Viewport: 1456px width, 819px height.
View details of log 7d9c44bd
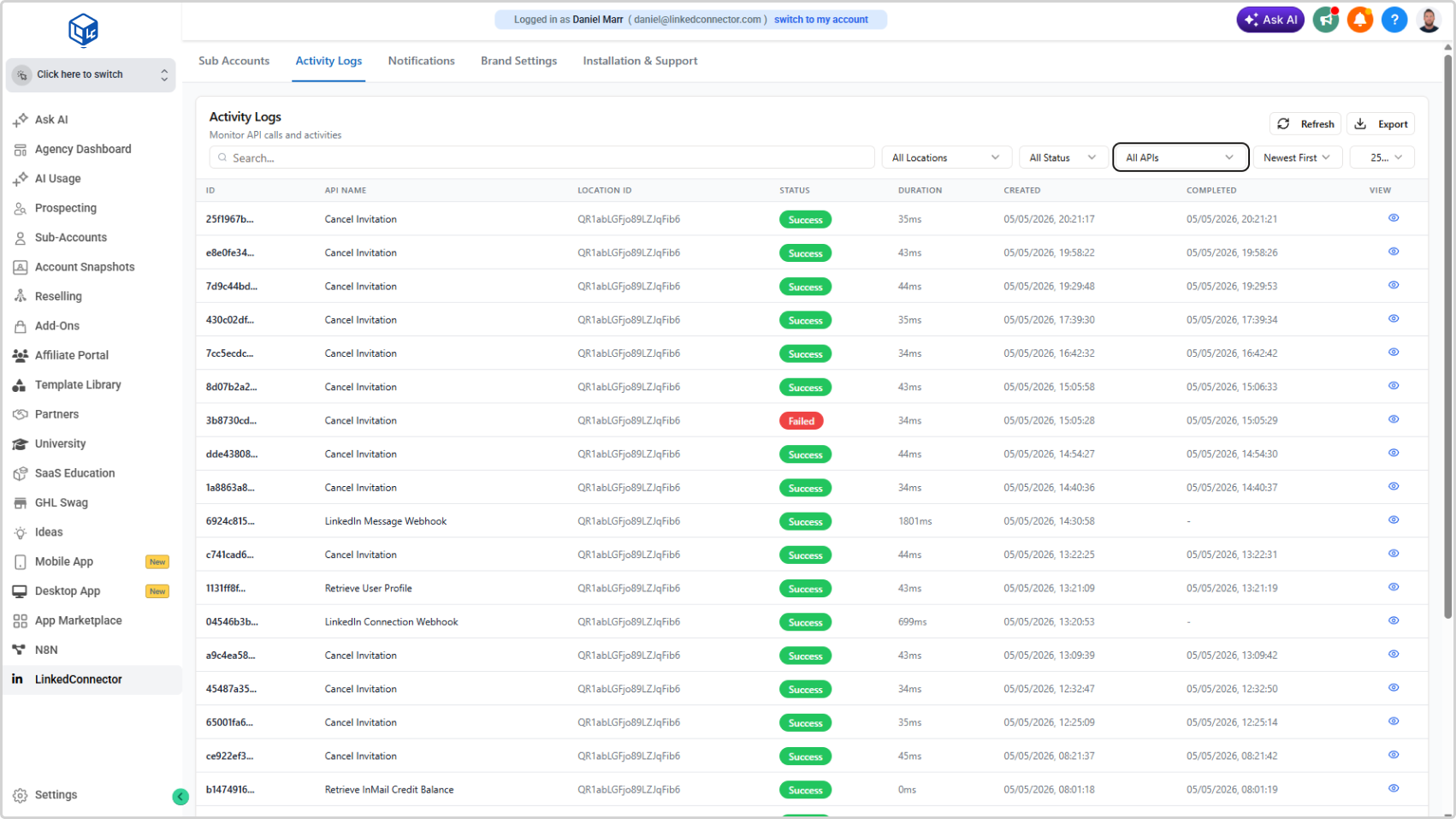(x=1394, y=285)
